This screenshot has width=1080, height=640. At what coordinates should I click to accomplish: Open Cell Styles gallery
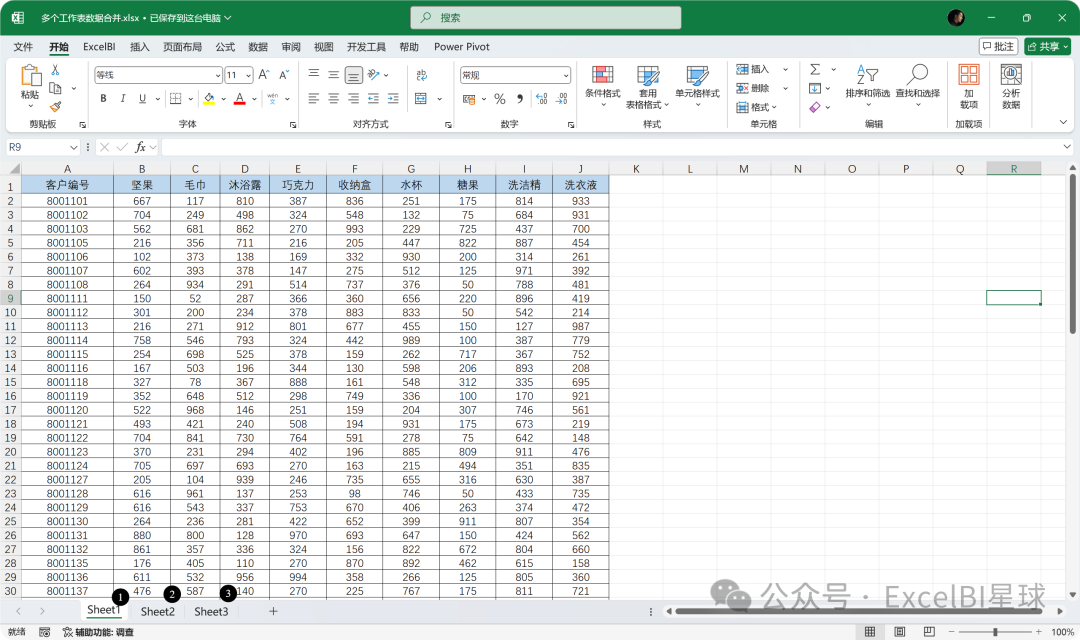(697, 87)
